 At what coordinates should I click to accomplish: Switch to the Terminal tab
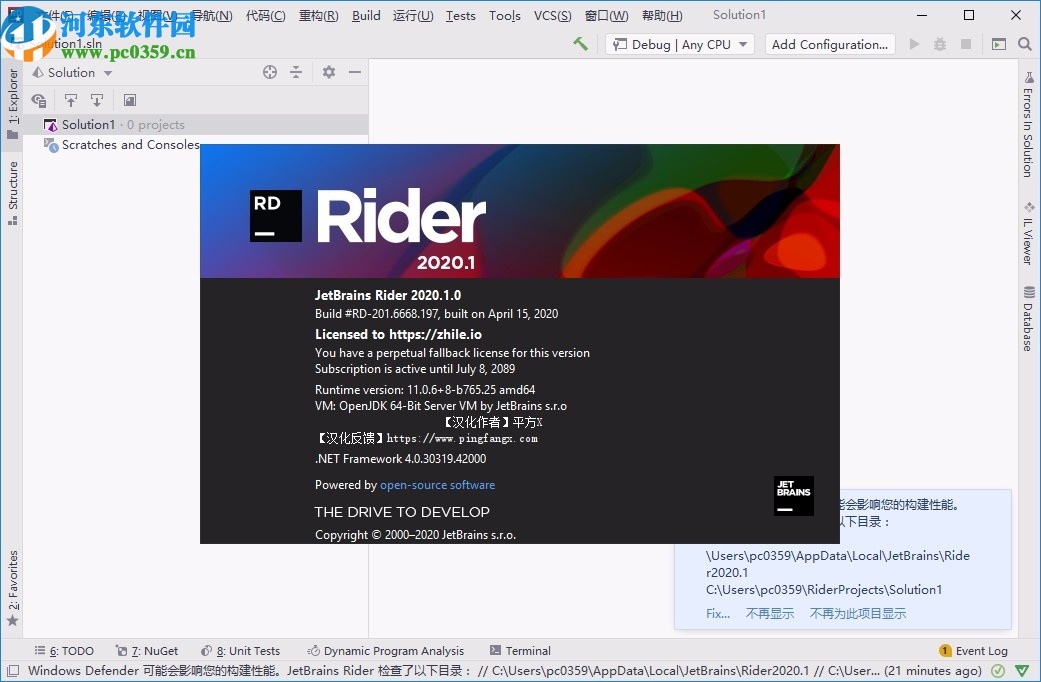[x=520, y=650]
